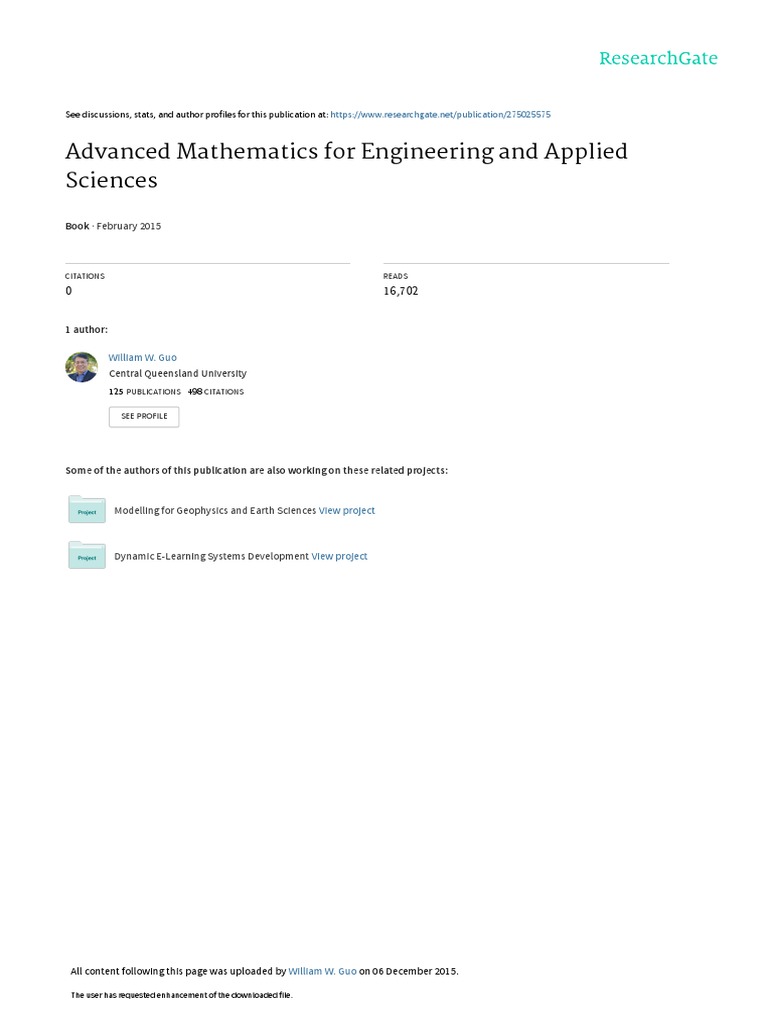The image size is (768, 1024).
Task: Open the William W. Guo author link beside the photo
Action: (x=143, y=357)
